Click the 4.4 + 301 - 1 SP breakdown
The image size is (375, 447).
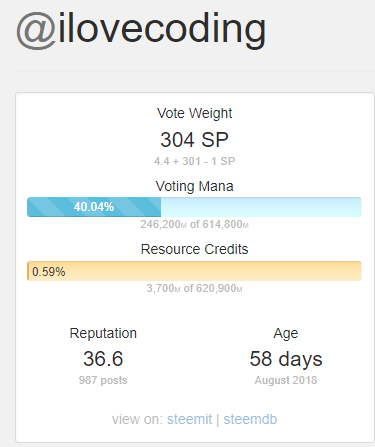194,161
